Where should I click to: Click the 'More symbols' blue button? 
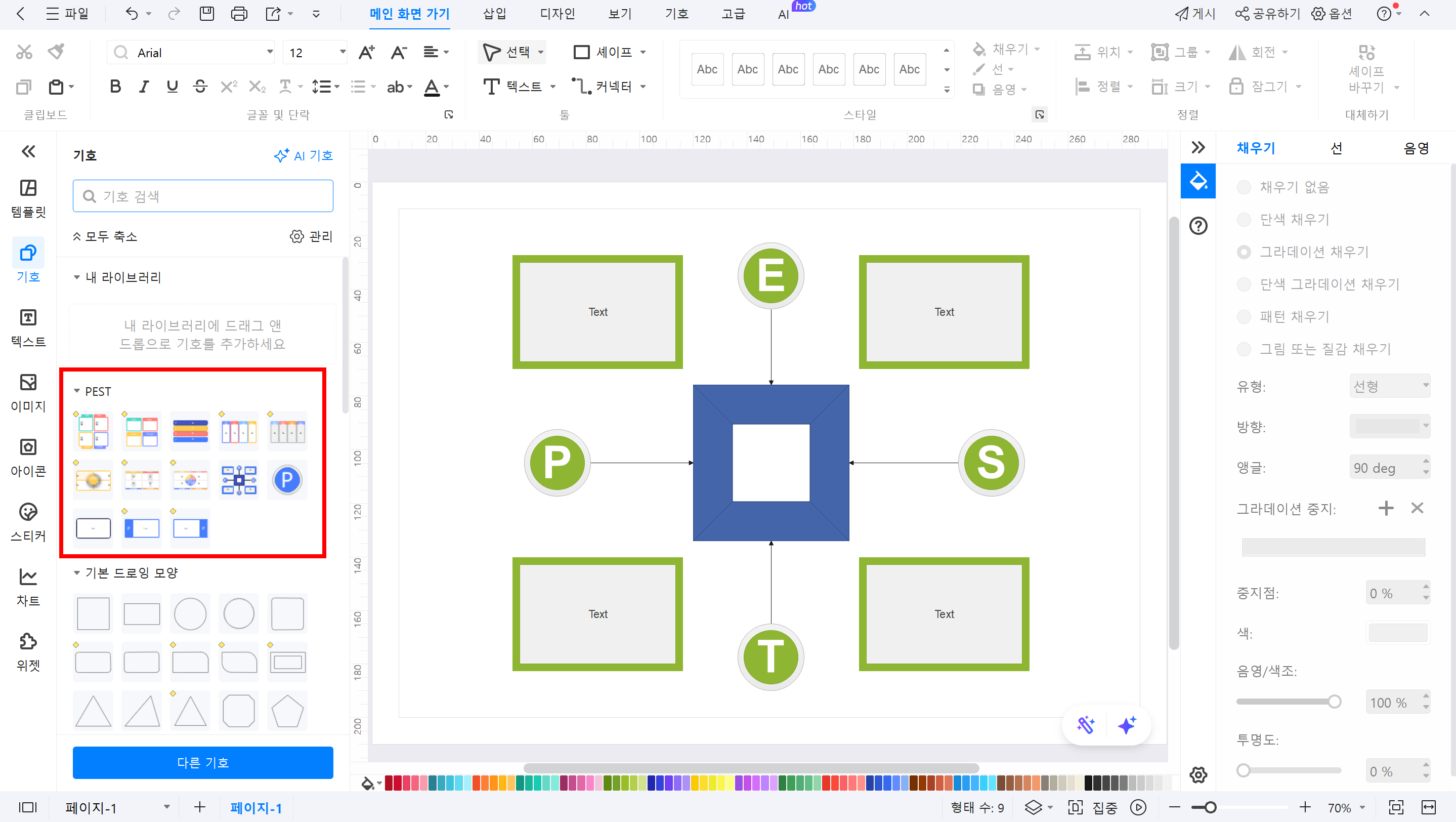[x=202, y=762]
